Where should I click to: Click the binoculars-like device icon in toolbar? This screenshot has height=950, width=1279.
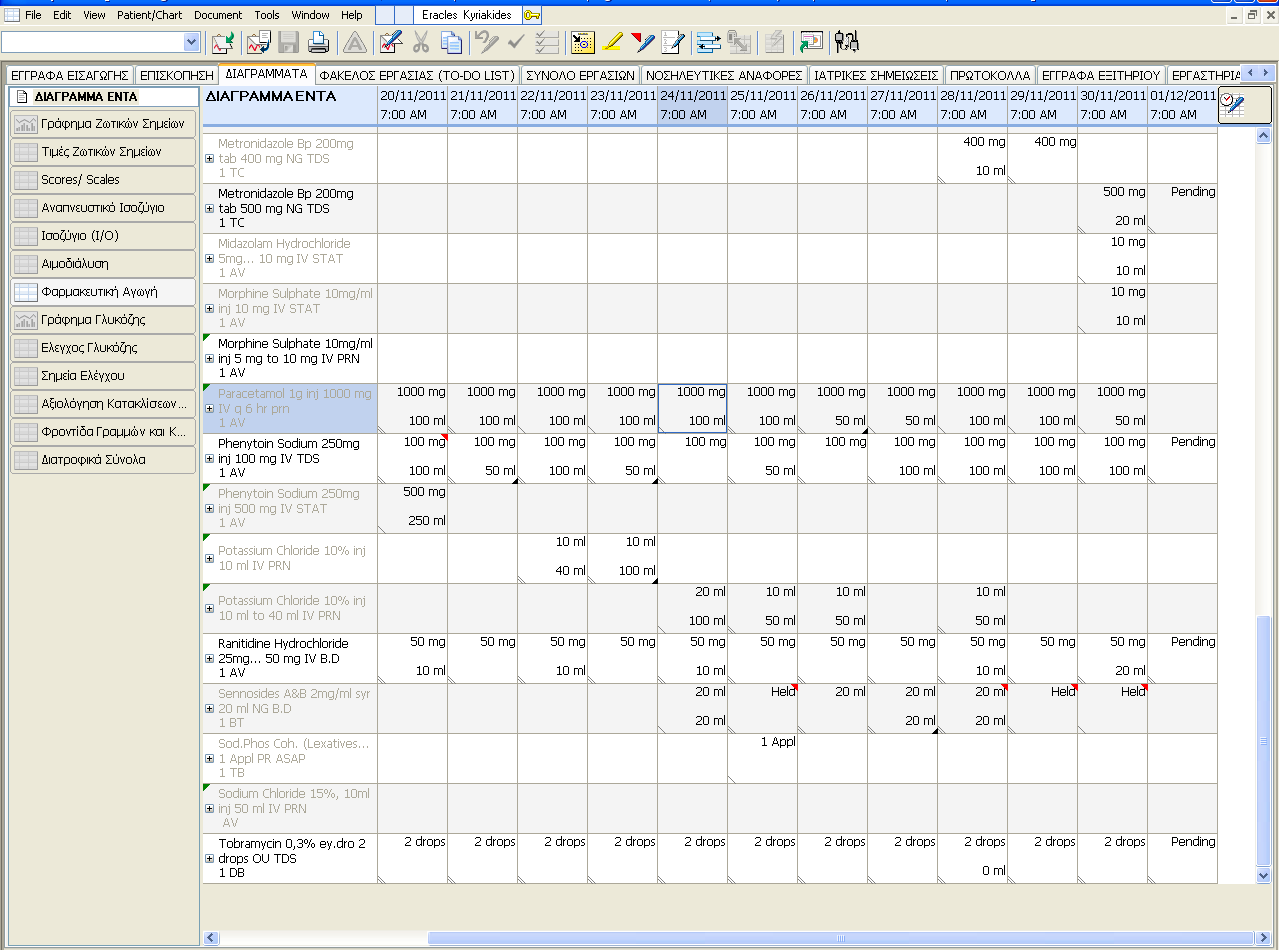tap(847, 42)
